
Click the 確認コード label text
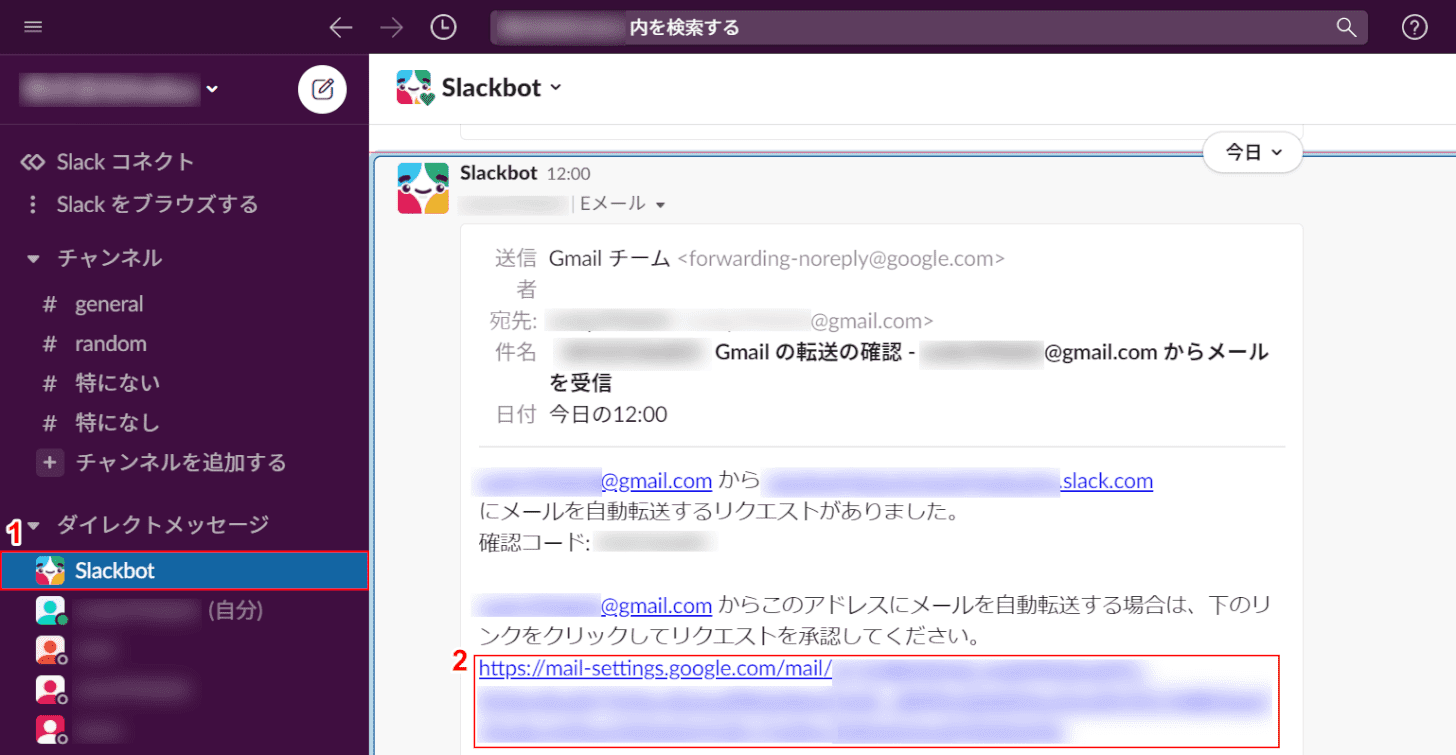point(535,543)
